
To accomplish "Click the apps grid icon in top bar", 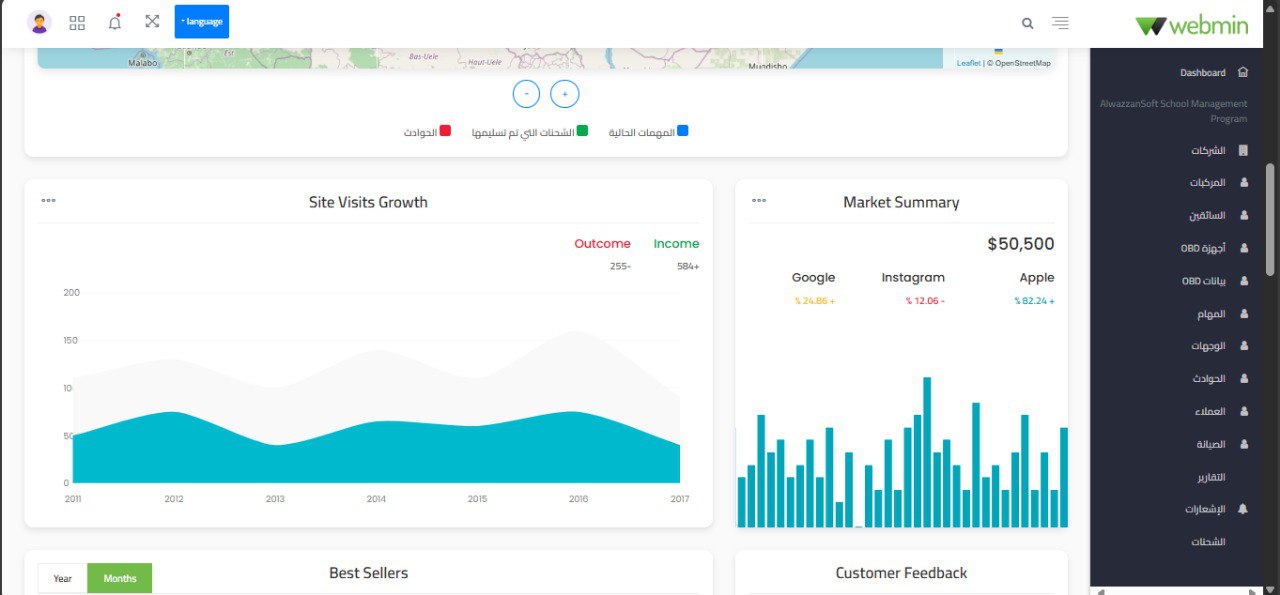I will (x=77, y=22).
